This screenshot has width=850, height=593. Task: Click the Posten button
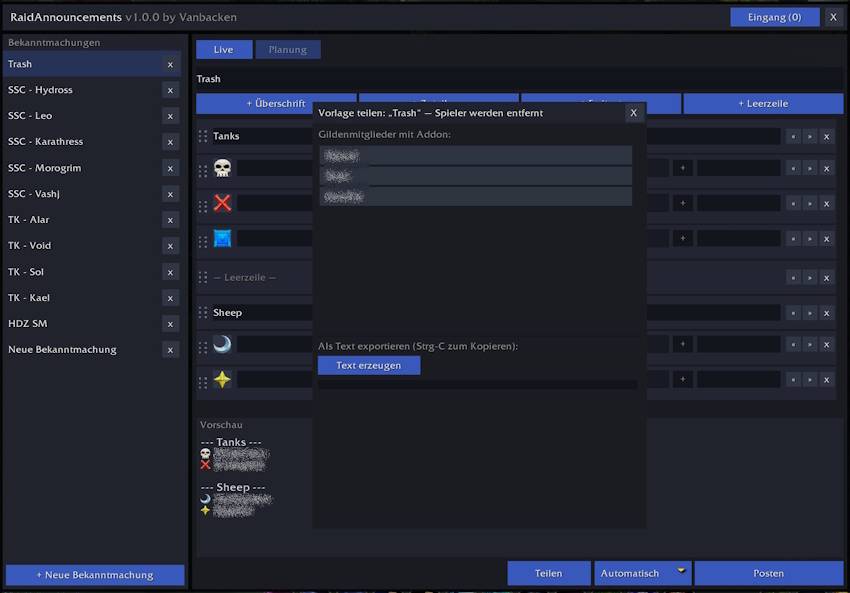[x=769, y=573]
